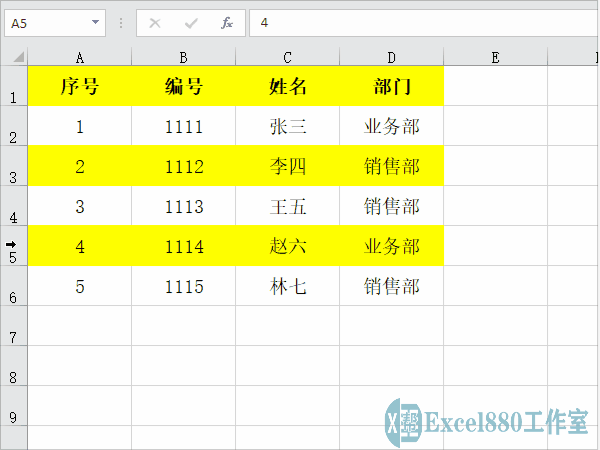Screen dimensions: 600x450
Task: Select row 7 header
Action: [x=13, y=326]
